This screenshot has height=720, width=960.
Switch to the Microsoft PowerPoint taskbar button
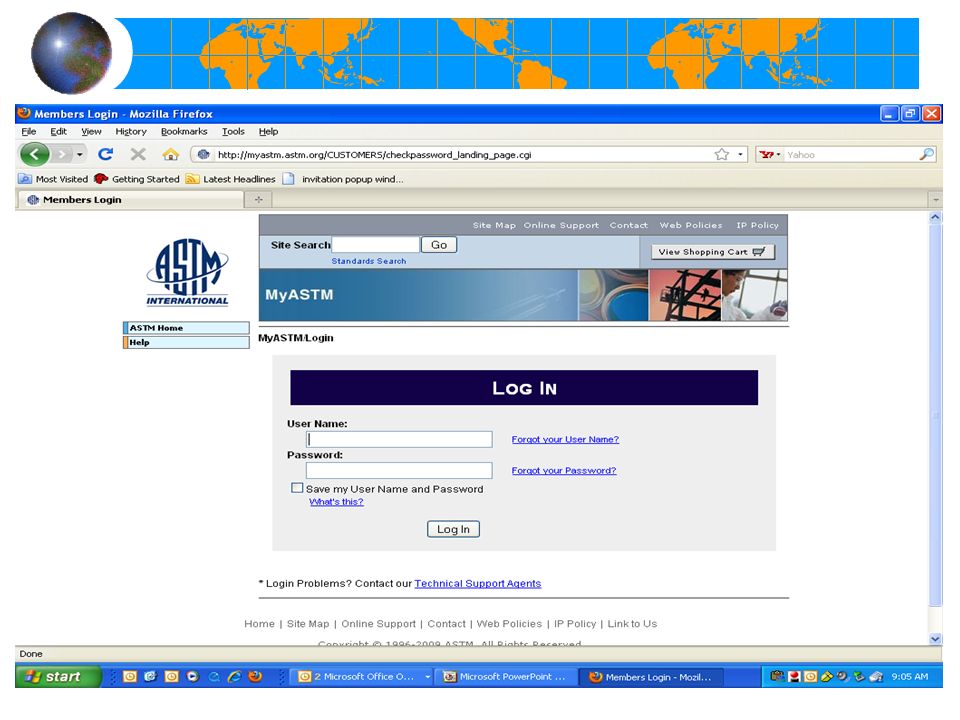click(x=506, y=677)
